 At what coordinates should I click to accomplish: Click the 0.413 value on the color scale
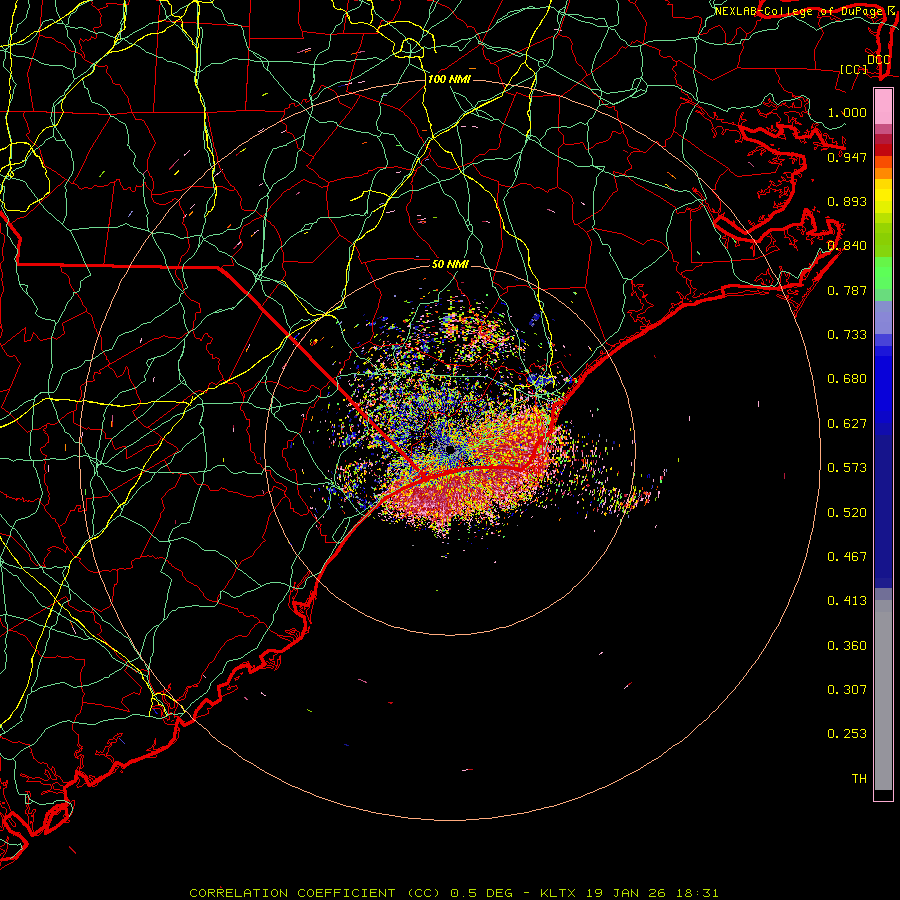coord(847,601)
